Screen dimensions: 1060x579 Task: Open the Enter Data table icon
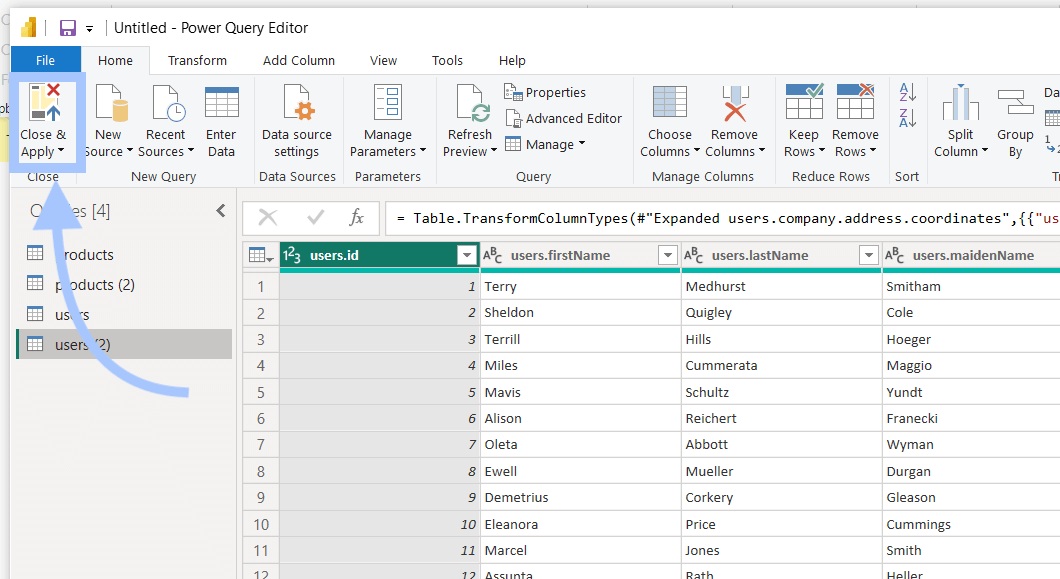[x=222, y=103]
